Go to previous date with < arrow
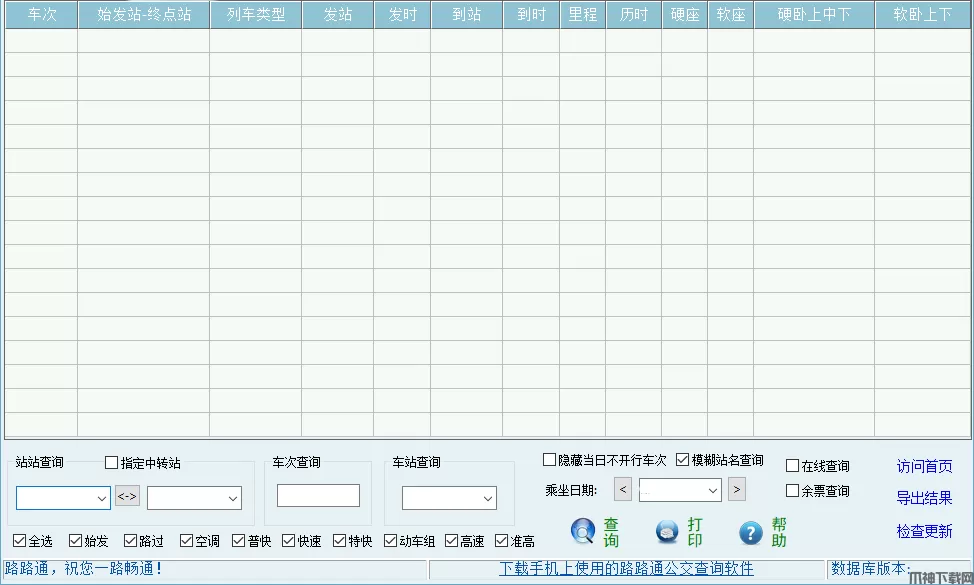This screenshot has height=585, width=974. [x=623, y=489]
